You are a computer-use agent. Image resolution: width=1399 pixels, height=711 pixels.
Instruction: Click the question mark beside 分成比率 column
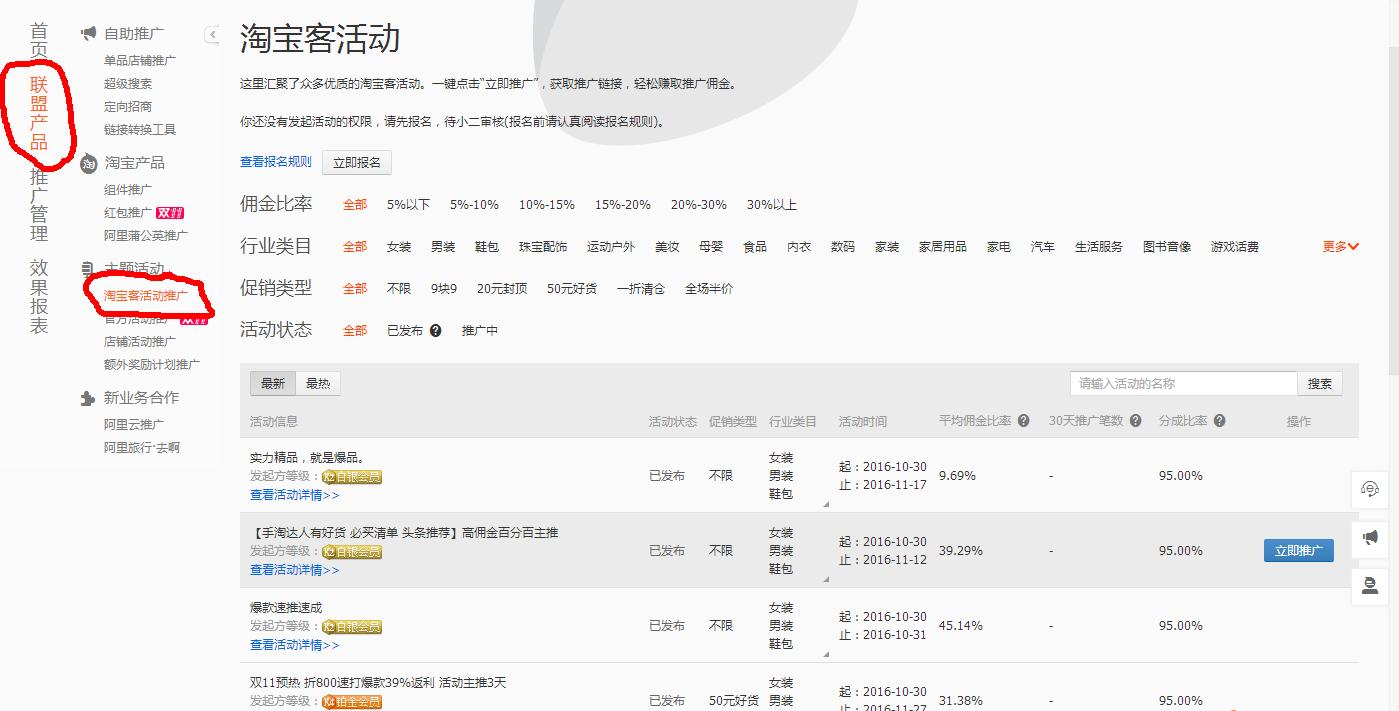[1219, 420]
